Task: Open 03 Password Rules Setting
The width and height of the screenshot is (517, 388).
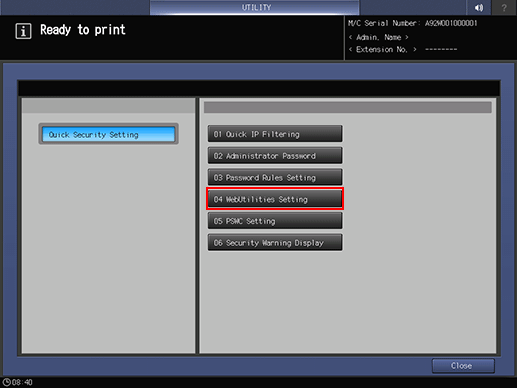Action: point(275,177)
